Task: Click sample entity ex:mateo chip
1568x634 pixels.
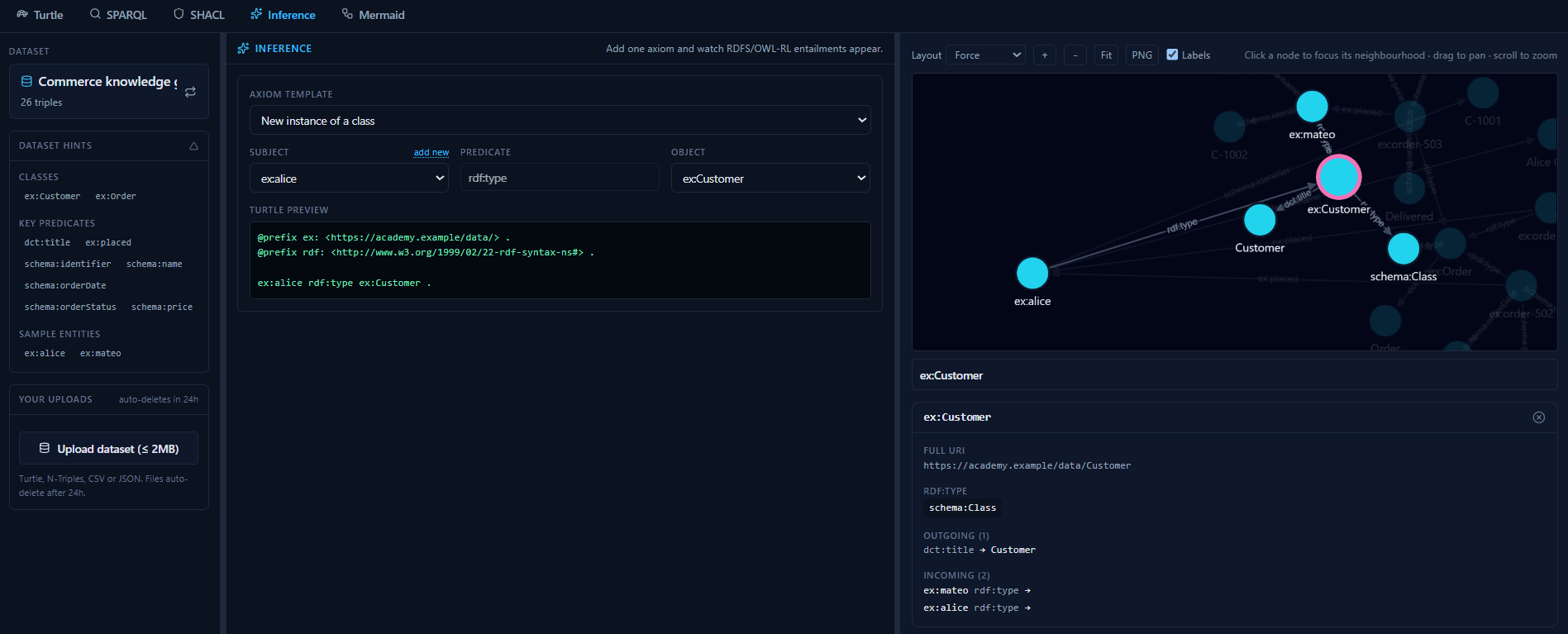Action: coord(101,354)
